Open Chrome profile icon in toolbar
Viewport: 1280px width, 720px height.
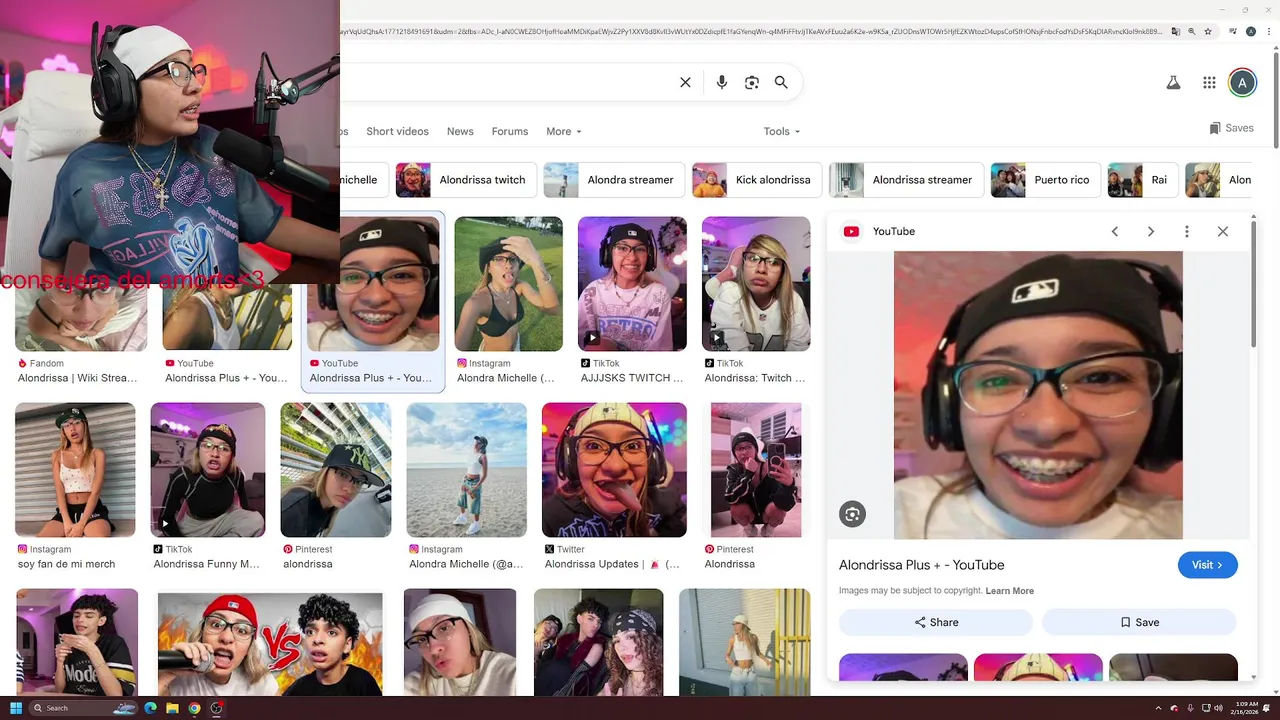click(1251, 32)
